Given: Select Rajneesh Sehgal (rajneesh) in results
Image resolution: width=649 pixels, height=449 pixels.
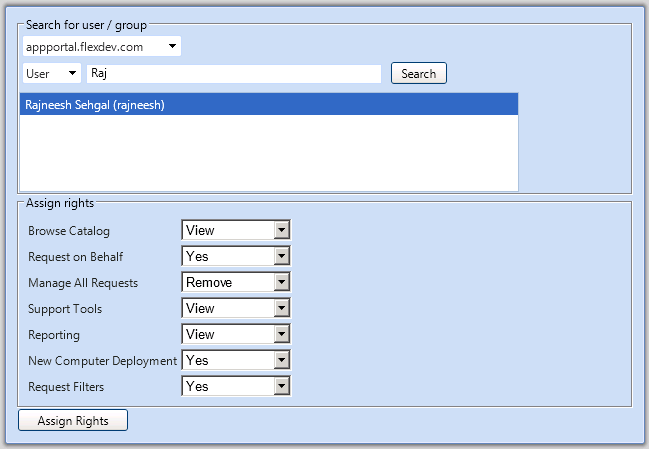Looking at the screenshot, I should 269,104.
